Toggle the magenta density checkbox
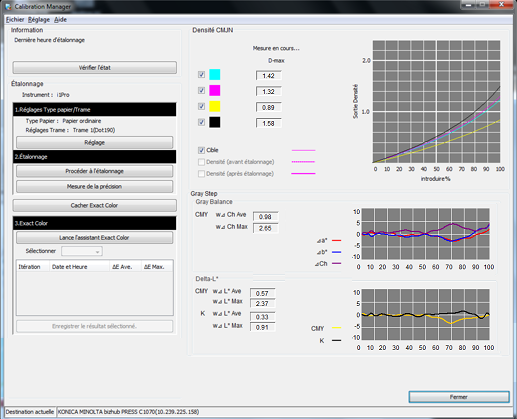 (x=201, y=90)
